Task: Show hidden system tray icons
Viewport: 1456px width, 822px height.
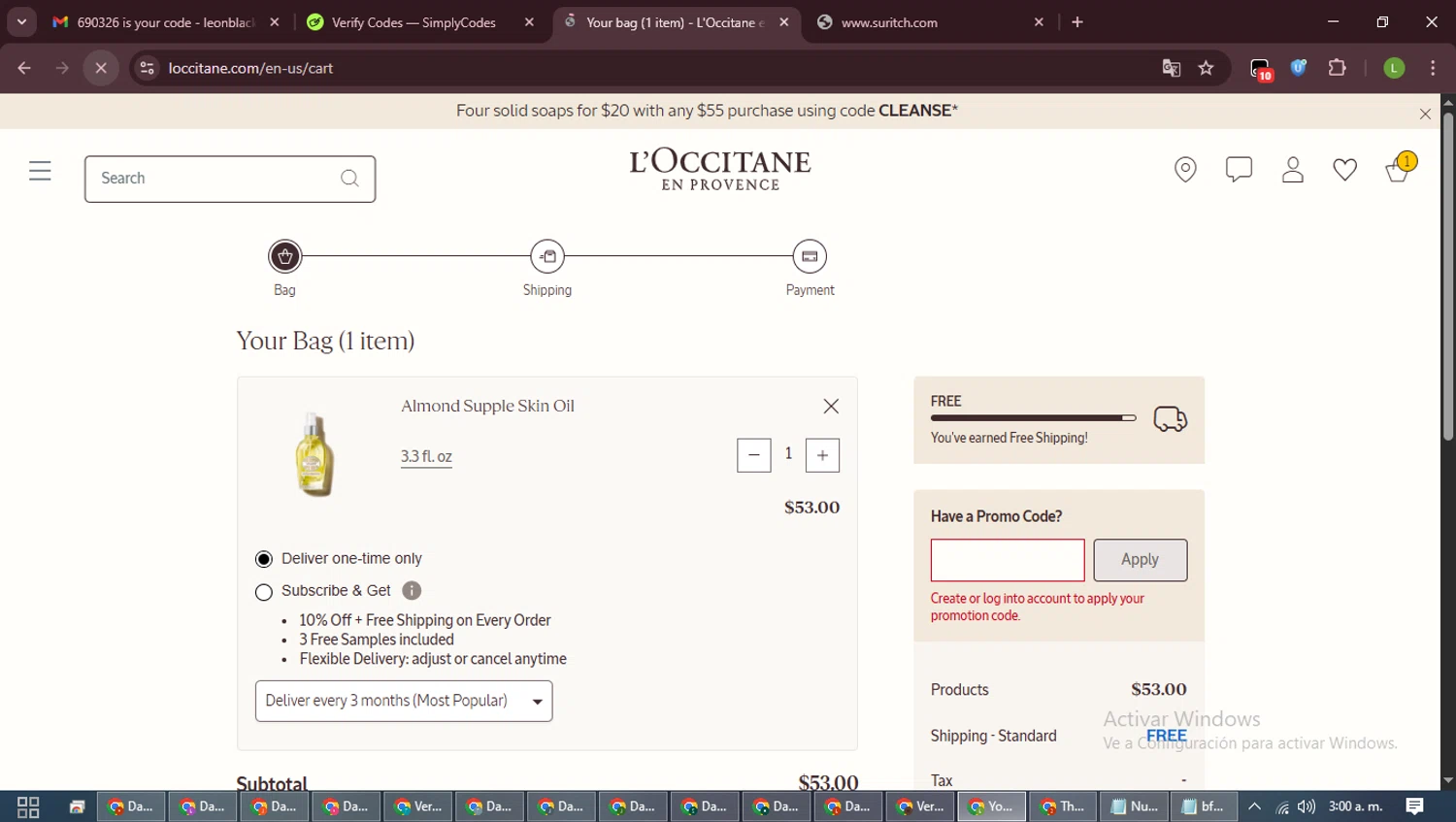Action: 1254,807
